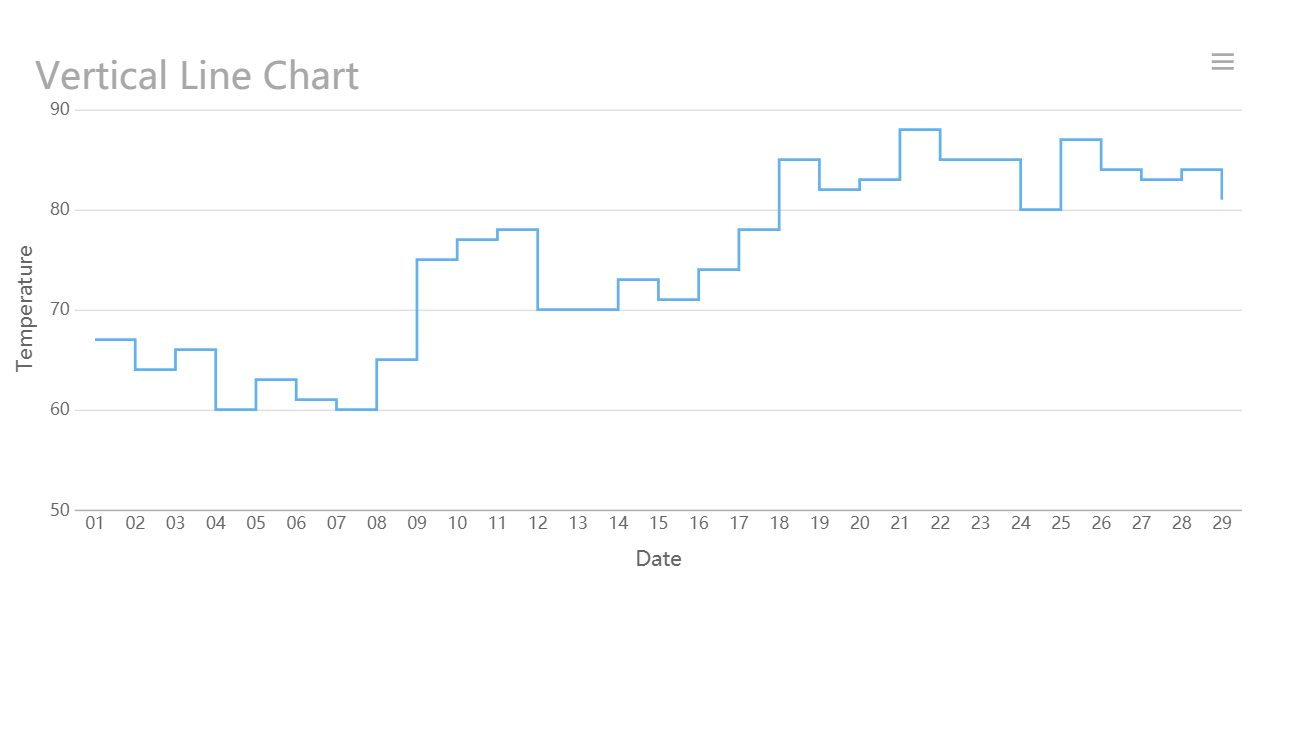Click the x-axis date label "09"
This screenshot has width=1290, height=745.
click(417, 523)
